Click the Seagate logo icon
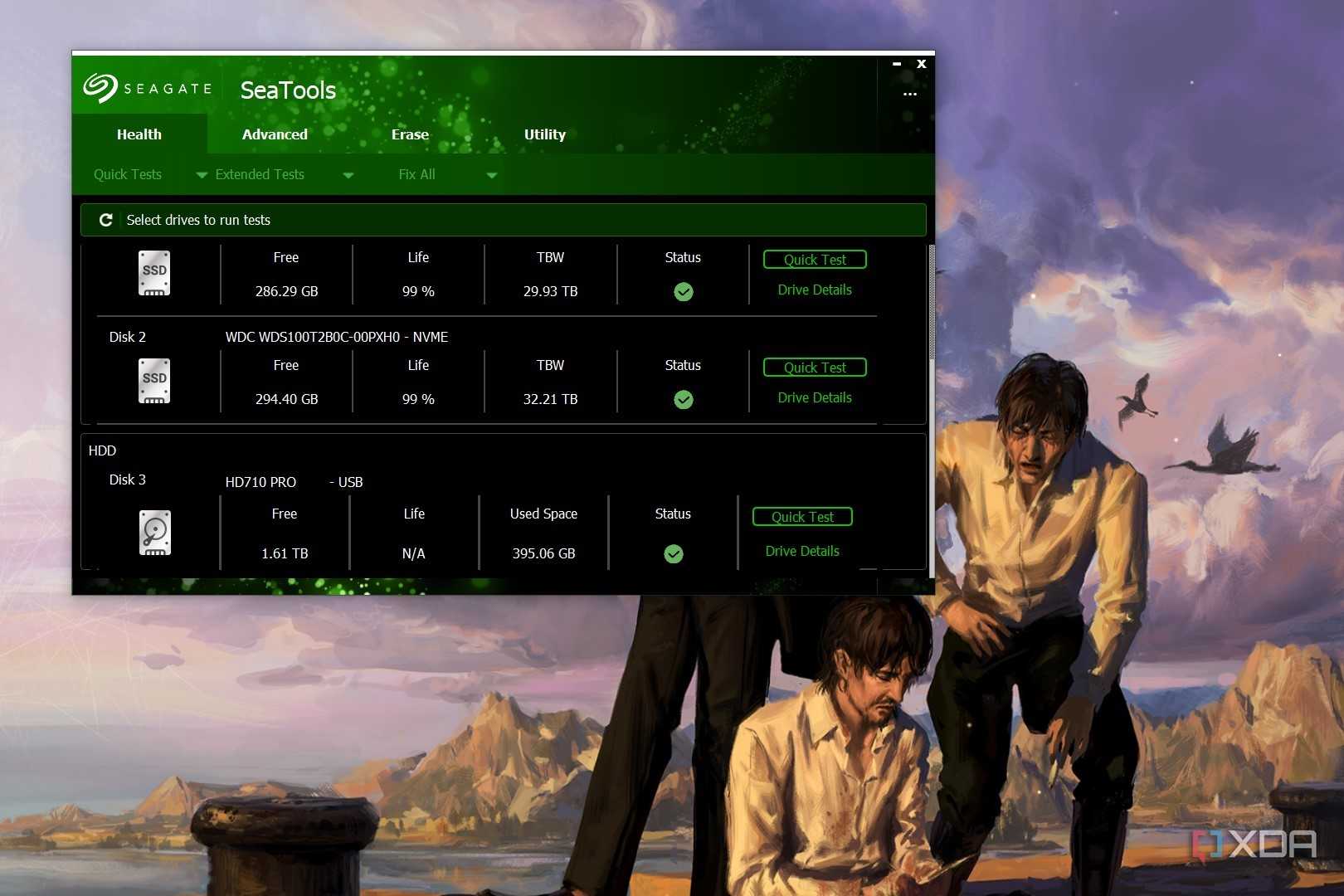Screen dimensions: 1344x896 click(x=100, y=88)
